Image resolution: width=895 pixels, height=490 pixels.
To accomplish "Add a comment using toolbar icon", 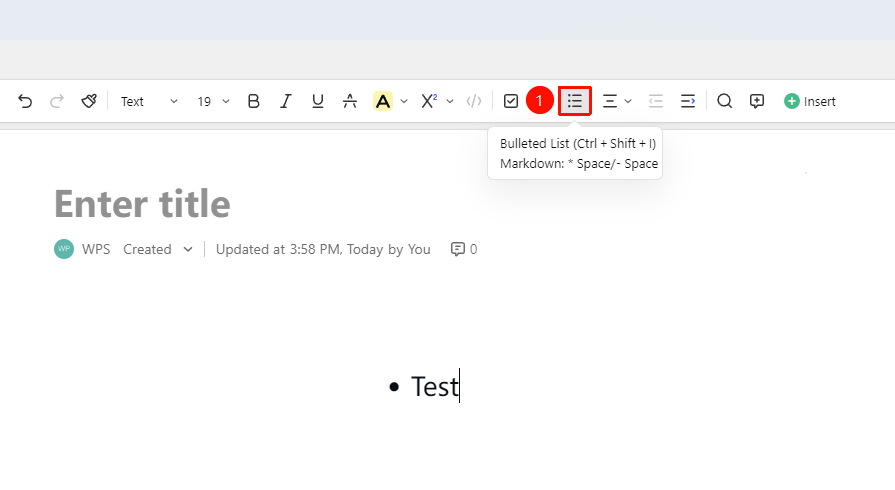I will click(757, 101).
